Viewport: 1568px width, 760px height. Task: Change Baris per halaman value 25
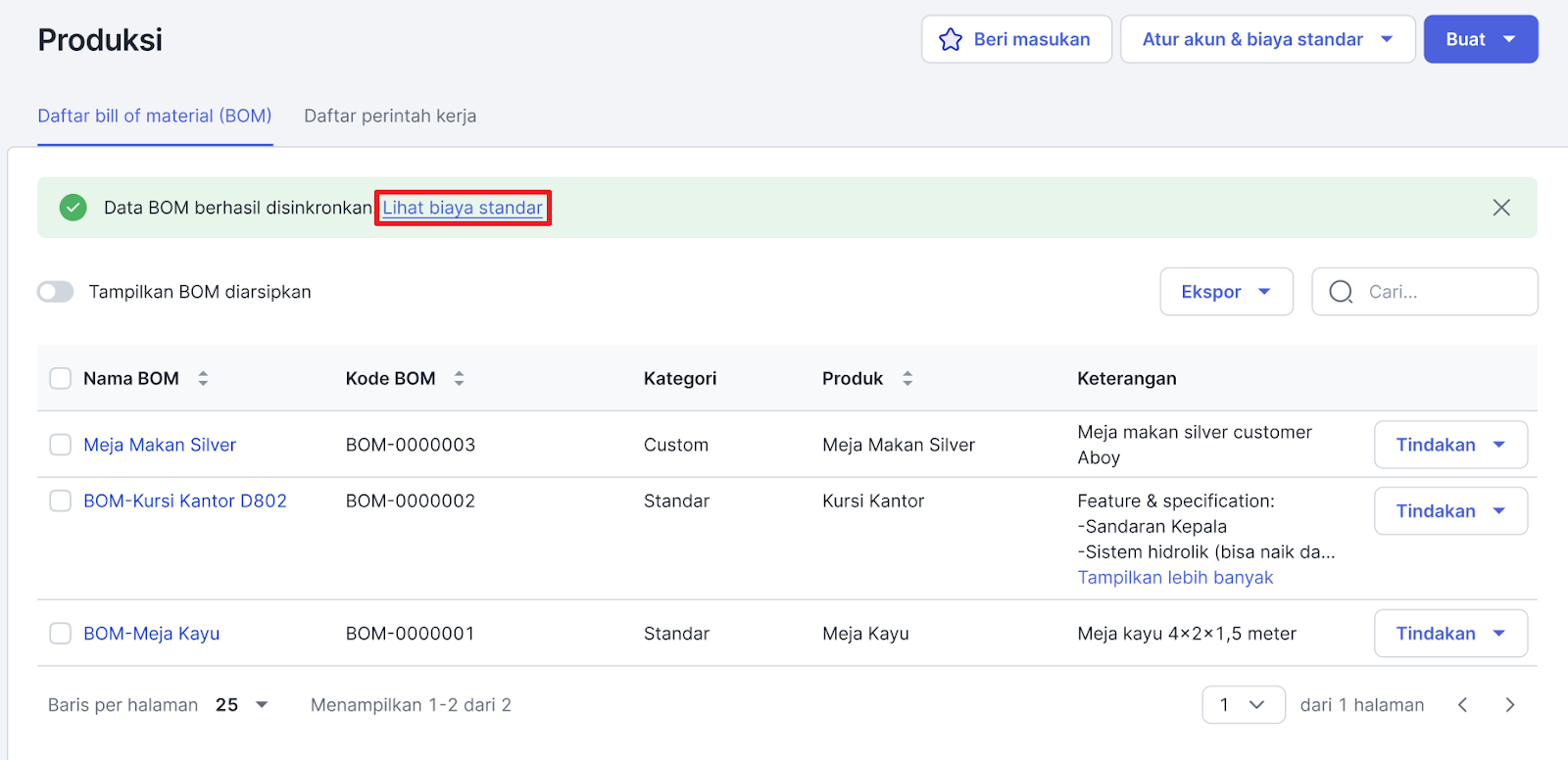tap(241, 705)
